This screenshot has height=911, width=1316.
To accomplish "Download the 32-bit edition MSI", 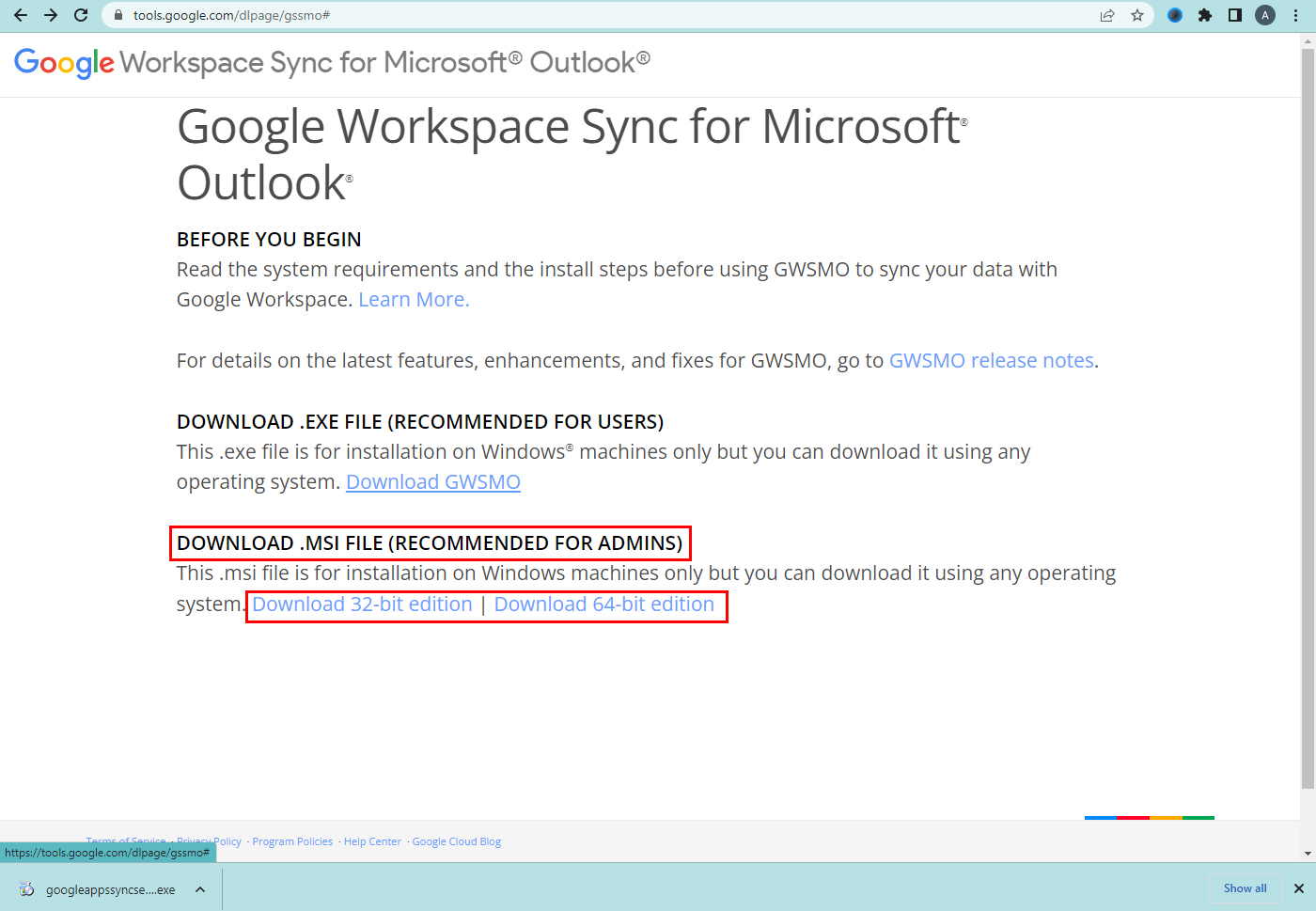I will point(362,605).
